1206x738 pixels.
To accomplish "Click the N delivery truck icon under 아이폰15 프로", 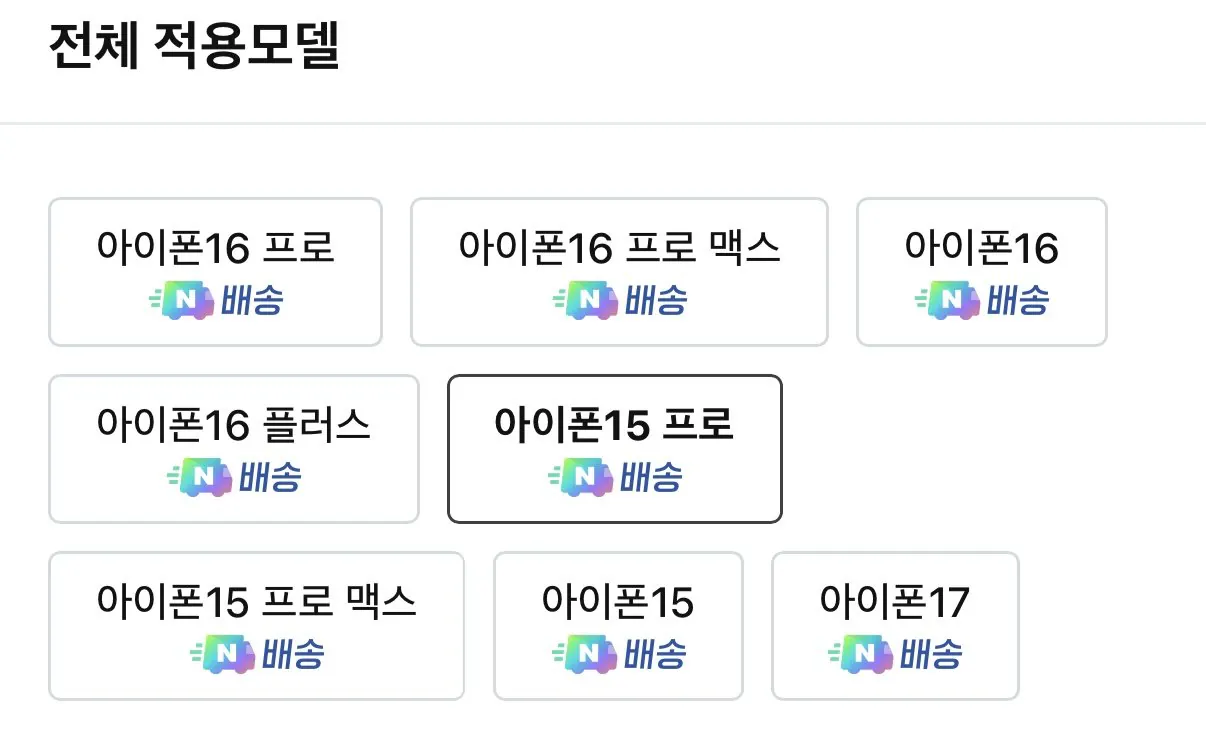I will (x=583, y=478).
